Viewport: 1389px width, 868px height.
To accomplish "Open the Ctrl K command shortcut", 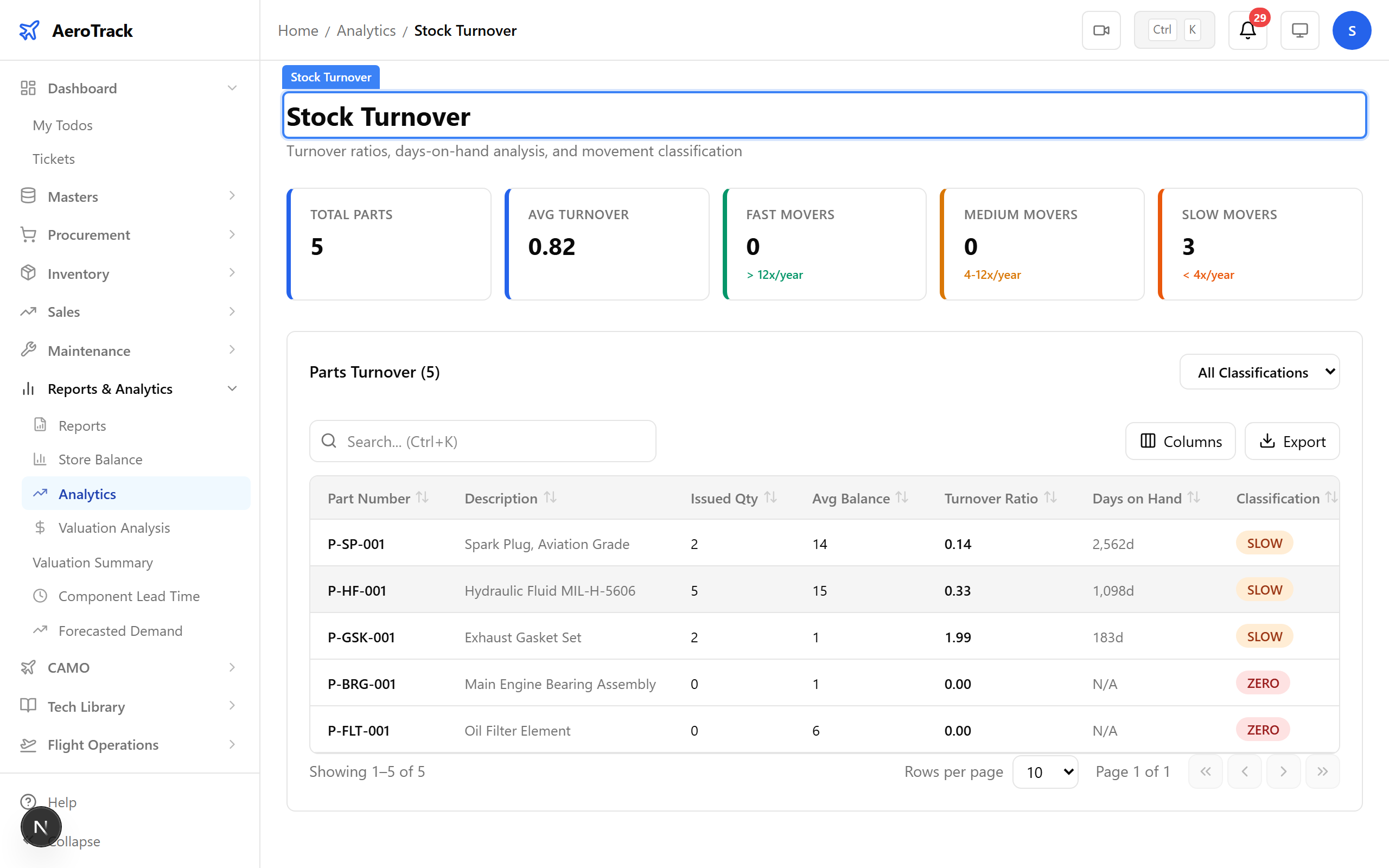I will pyautogui.click(x=1174, y=30).
